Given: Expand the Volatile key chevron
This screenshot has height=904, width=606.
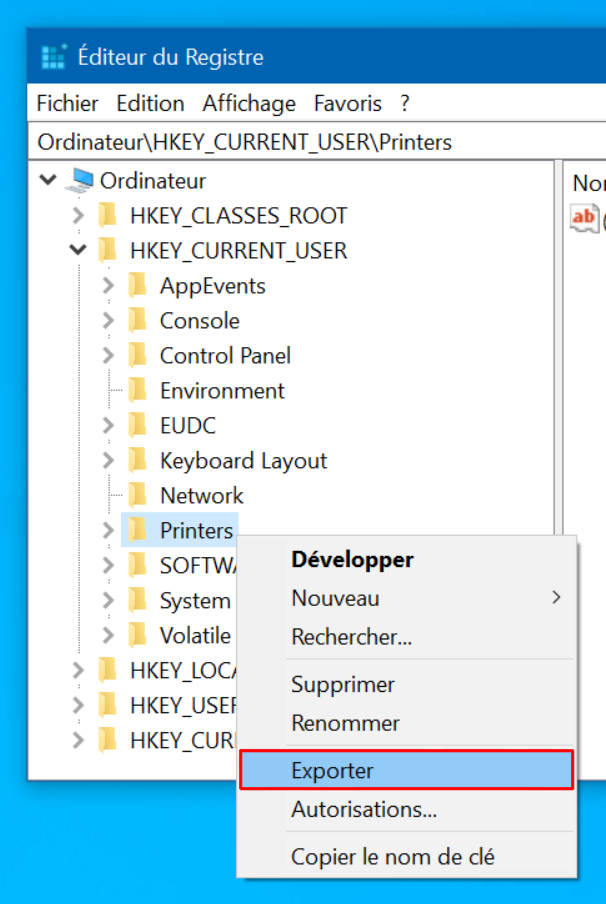Looking at the screenshot, I should click(108, 635).
